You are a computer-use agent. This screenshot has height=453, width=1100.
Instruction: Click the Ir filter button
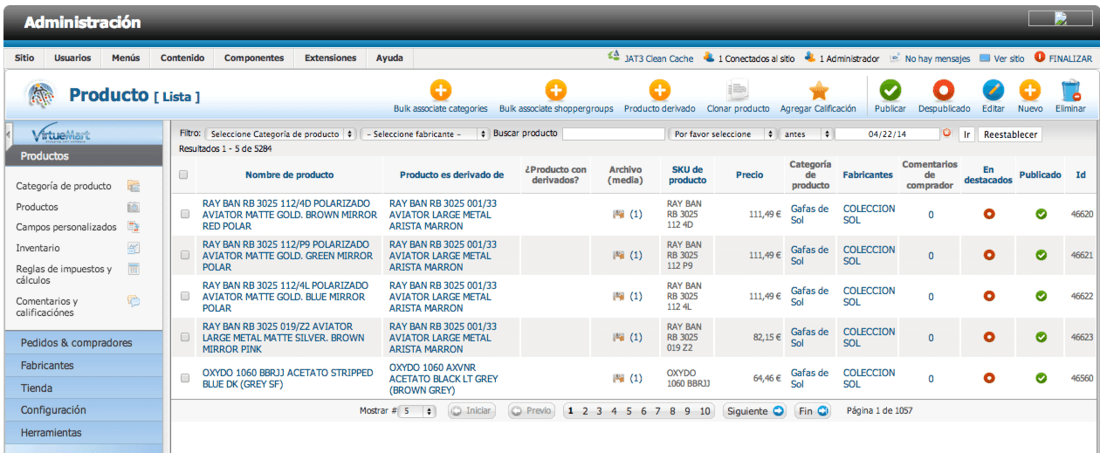pyautogui.click(x=966, y=134)
